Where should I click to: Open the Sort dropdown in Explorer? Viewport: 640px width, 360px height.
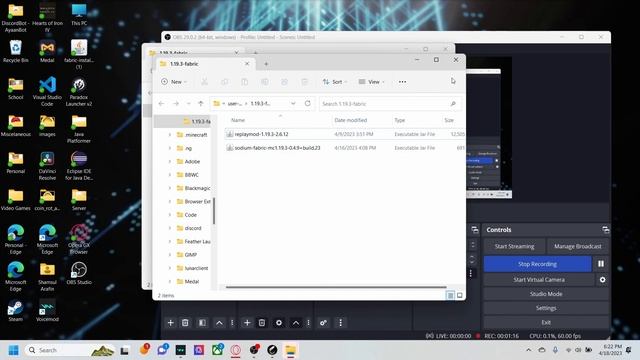[x=335, y=82]
